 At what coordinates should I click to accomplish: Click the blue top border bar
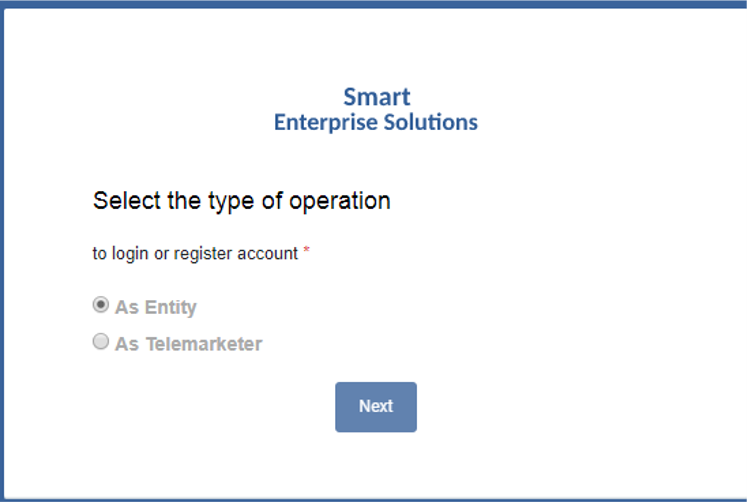coord(373,4)
